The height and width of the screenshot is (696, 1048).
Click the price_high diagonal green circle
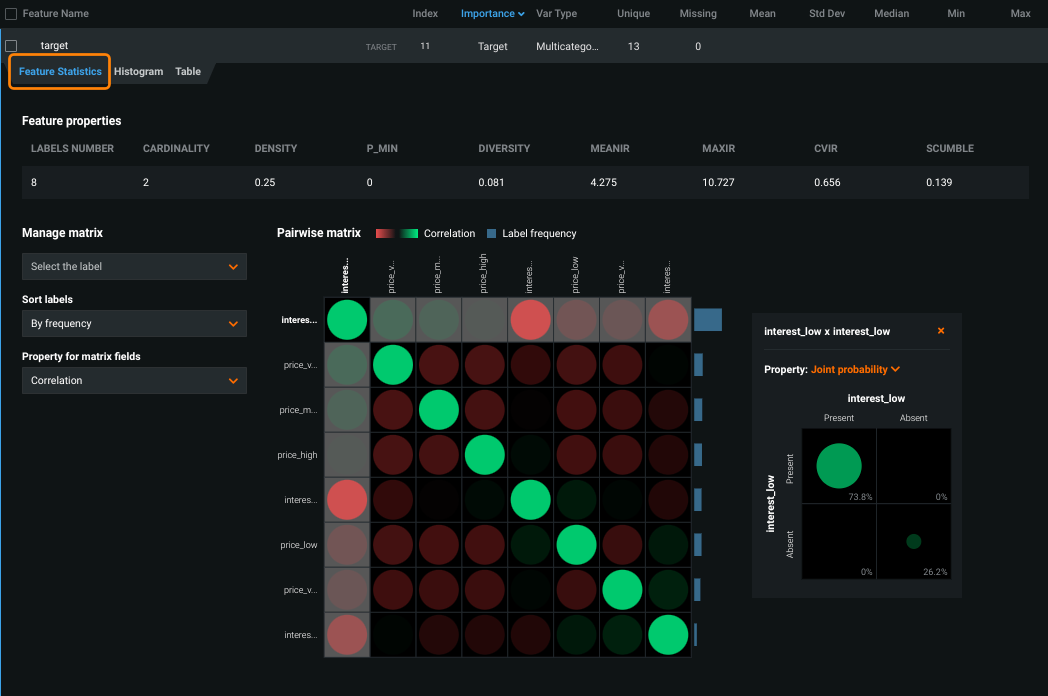pyautogui.click(x=485, y=455)
